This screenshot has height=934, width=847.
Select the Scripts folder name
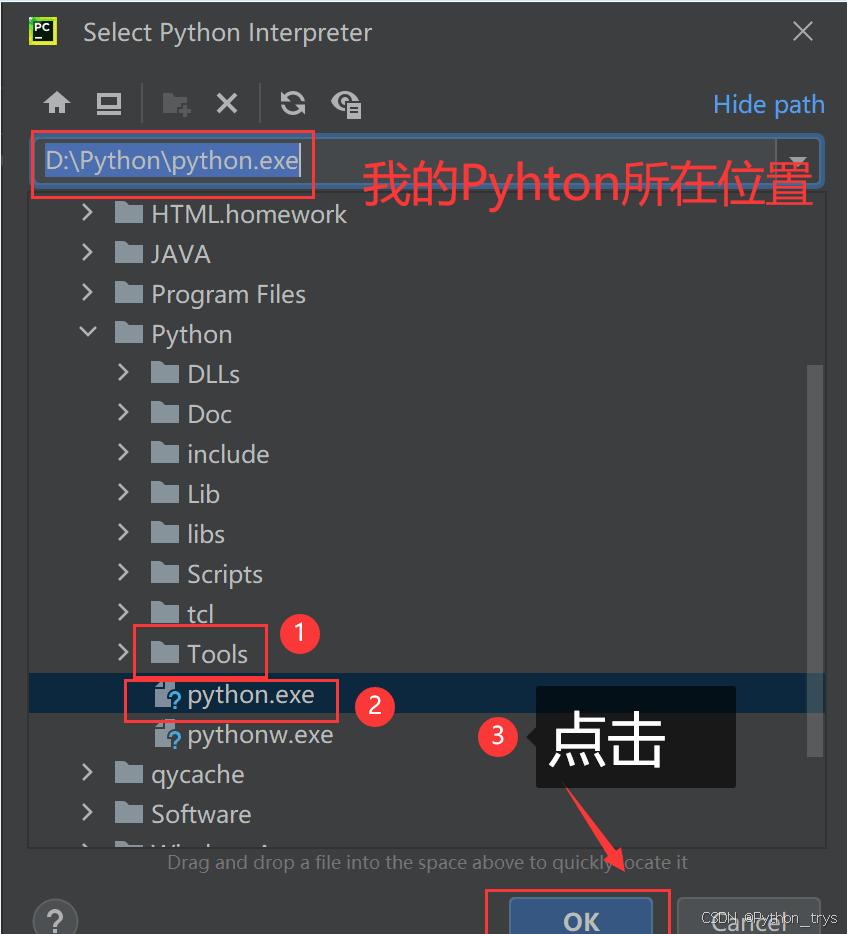pos(225,575)
